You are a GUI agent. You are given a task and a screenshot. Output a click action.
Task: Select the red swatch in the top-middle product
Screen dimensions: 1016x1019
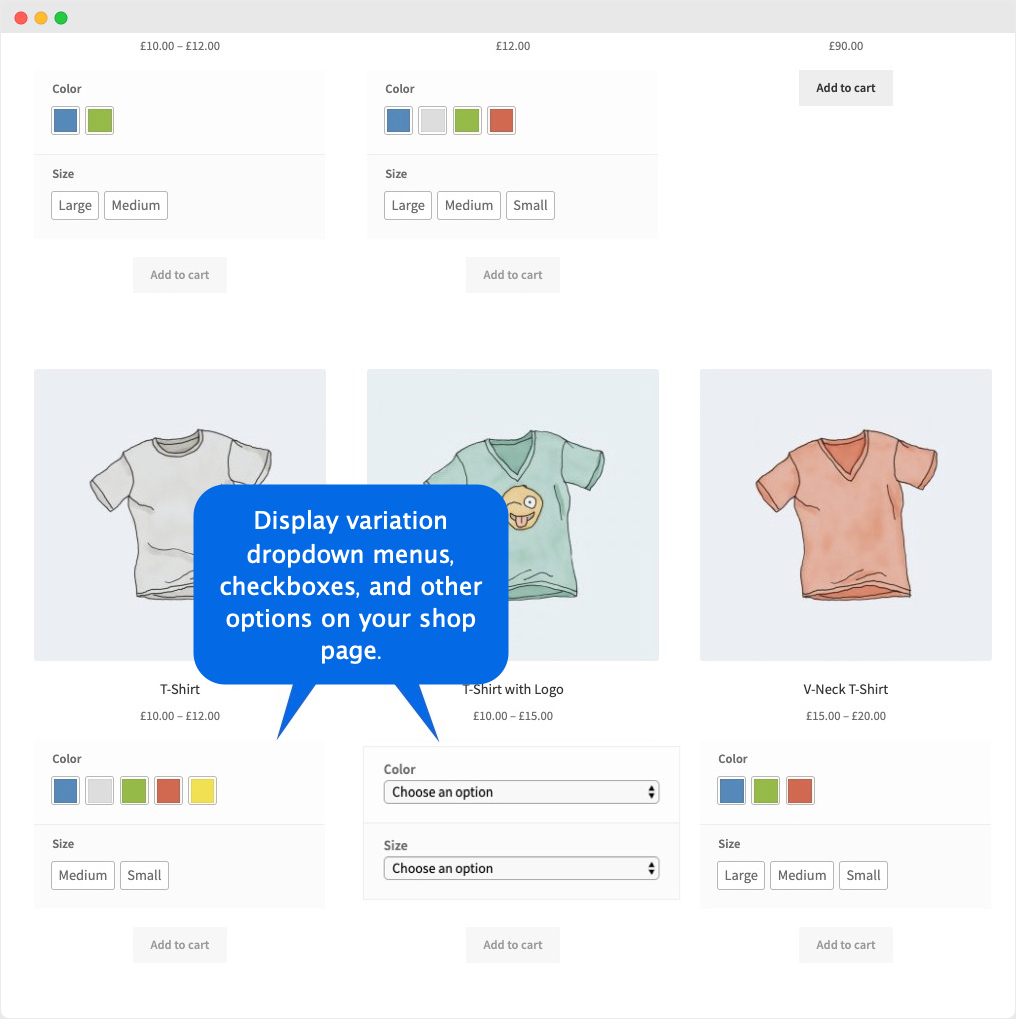coord(501,120)
